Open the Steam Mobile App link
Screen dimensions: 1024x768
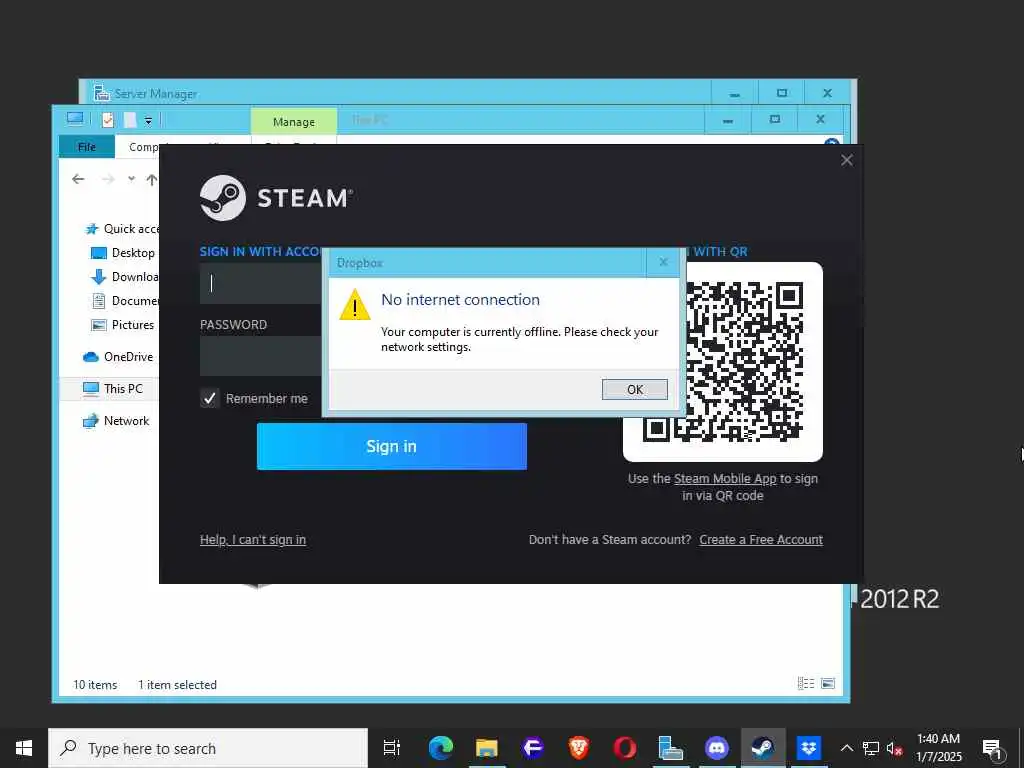coord(725,479)
